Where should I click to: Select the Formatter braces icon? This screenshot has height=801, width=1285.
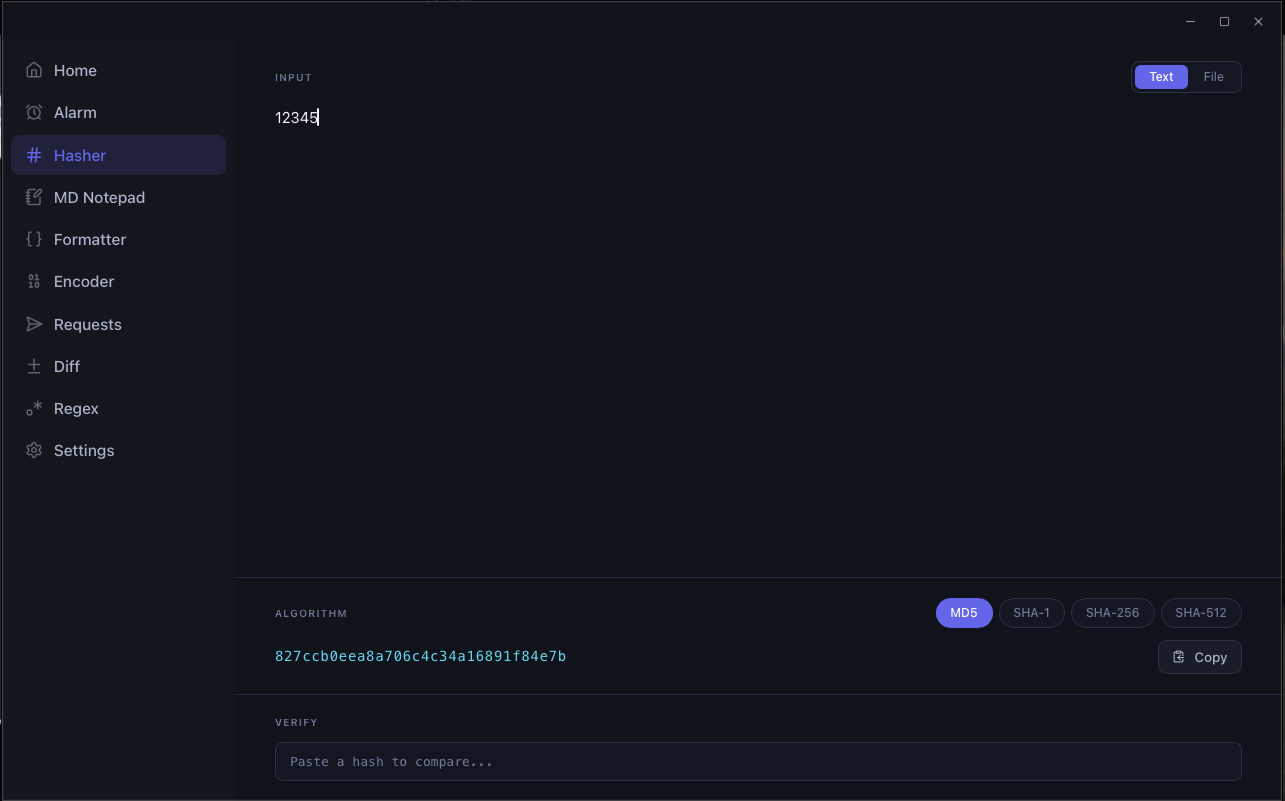(x=34, y=239)
